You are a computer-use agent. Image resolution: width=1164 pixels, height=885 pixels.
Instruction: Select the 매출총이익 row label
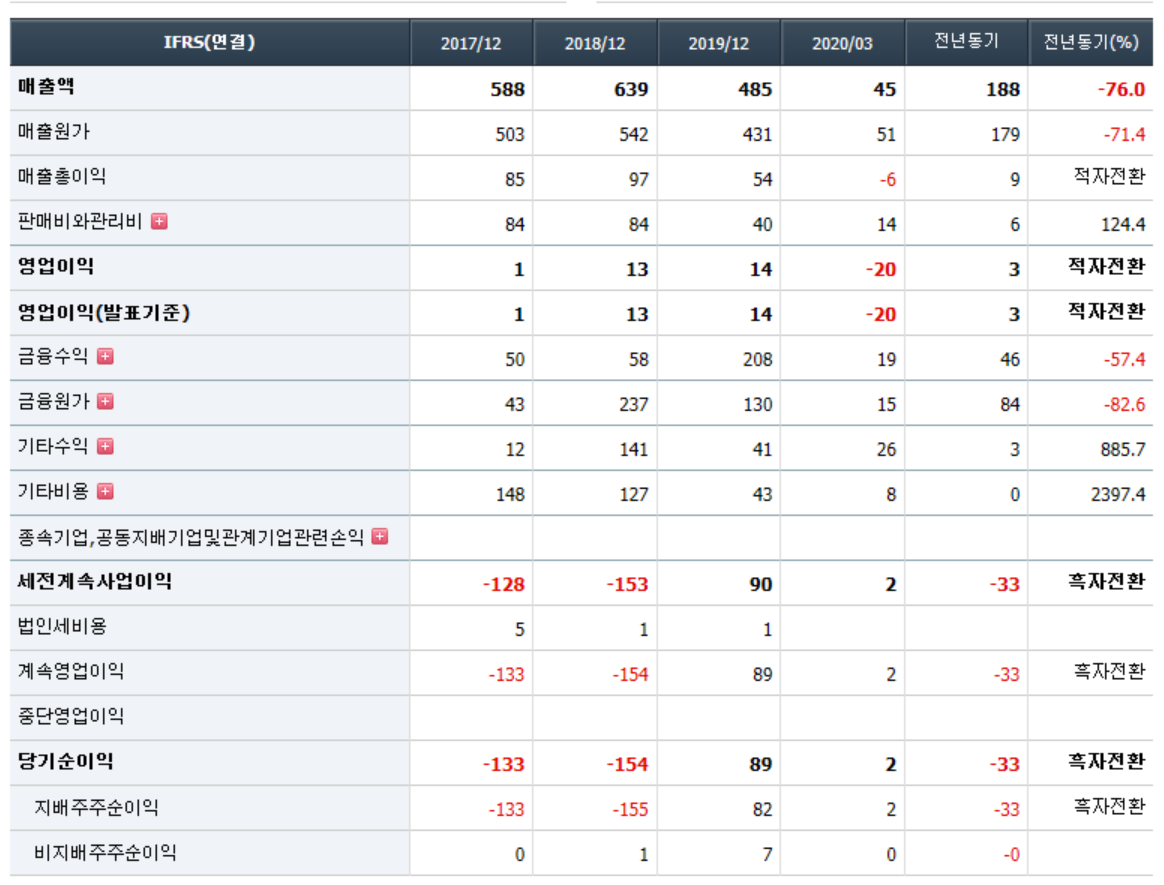tap(62, 176)
